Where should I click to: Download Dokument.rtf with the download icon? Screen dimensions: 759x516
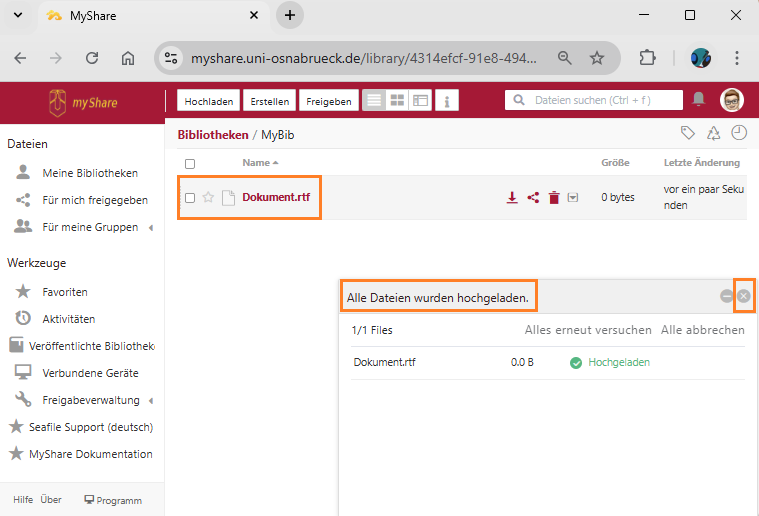[512, 198]
